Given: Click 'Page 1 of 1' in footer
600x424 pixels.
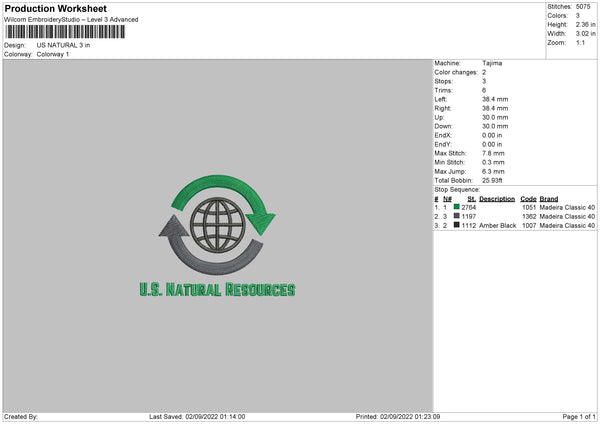Looking at the screenshot, I should pos(579,417).
